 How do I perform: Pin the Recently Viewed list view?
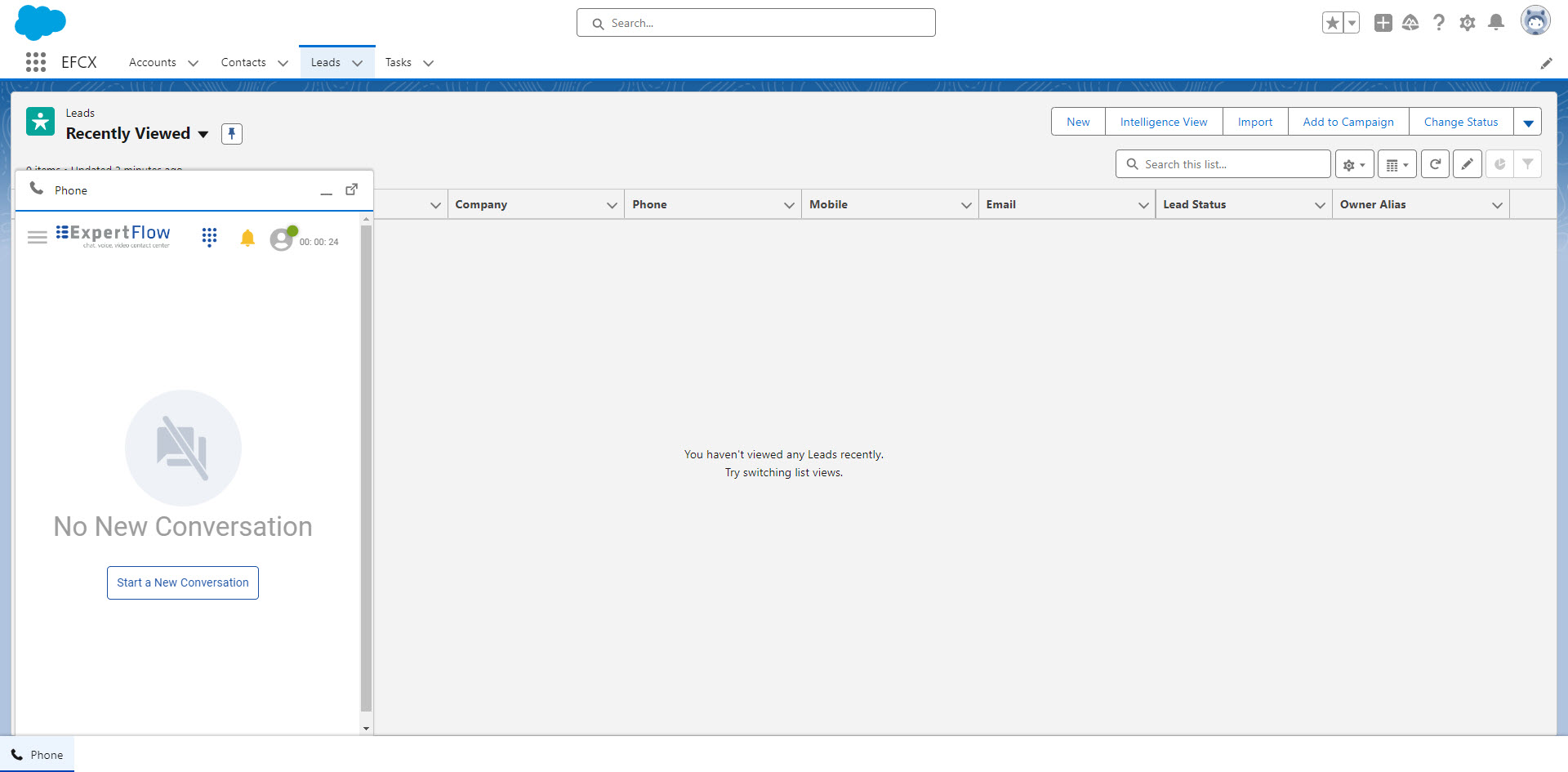click(232, 134)
